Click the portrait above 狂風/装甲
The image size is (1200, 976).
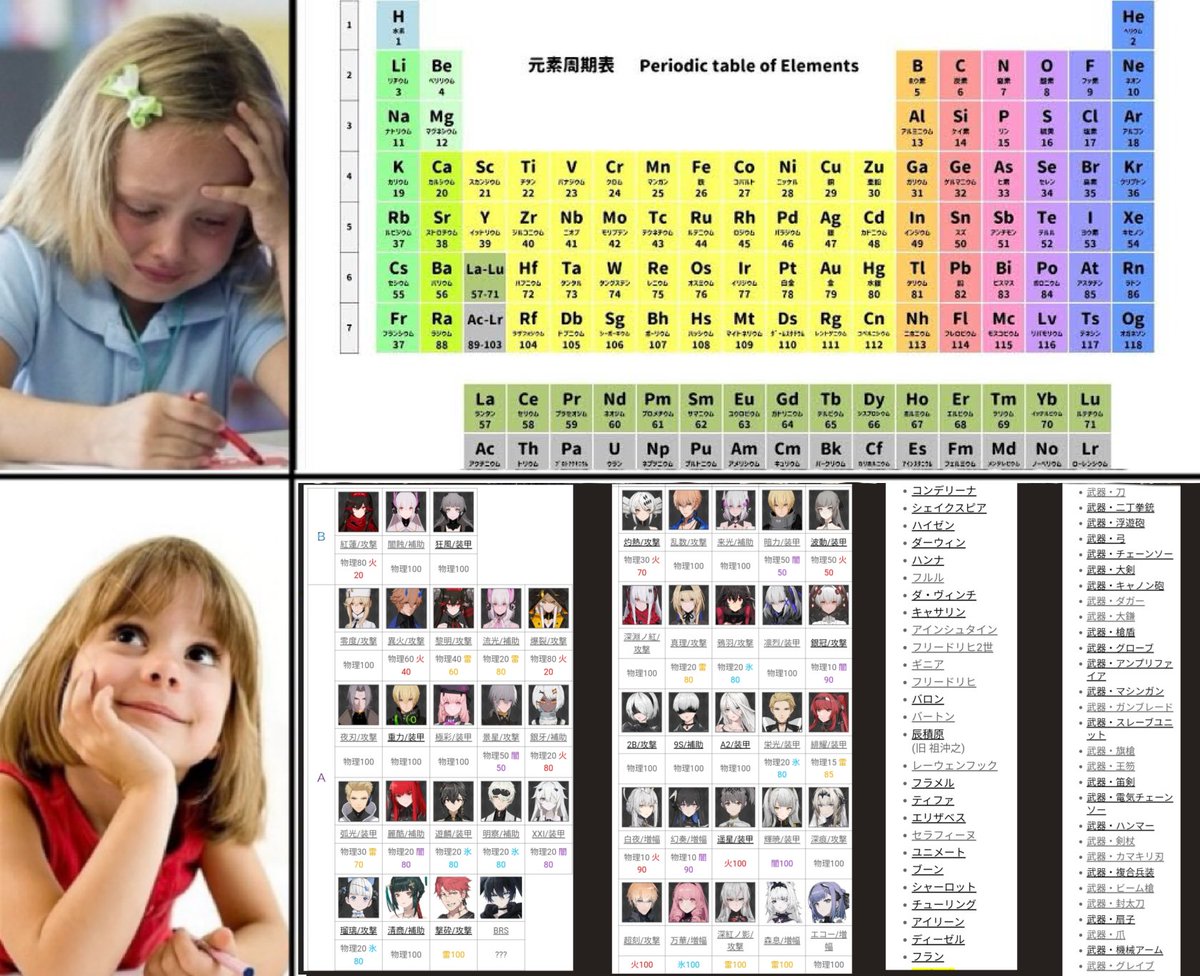[x=453, y=511]
